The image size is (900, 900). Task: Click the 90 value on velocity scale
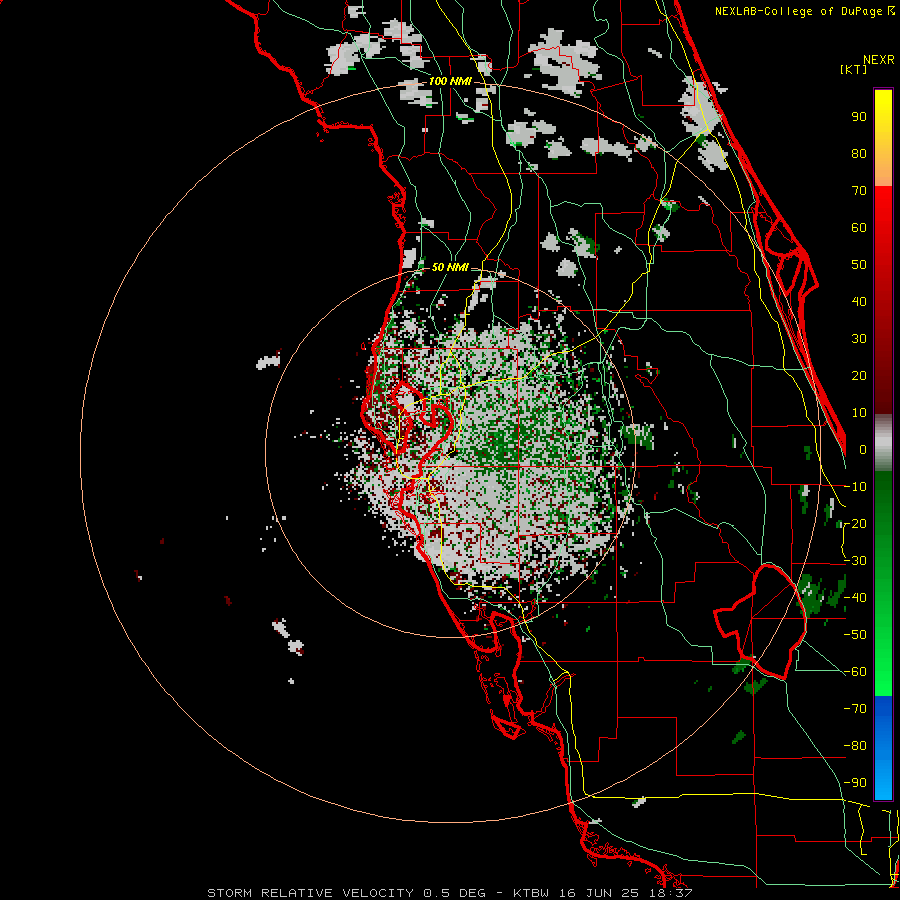click(x=859, y=117)
